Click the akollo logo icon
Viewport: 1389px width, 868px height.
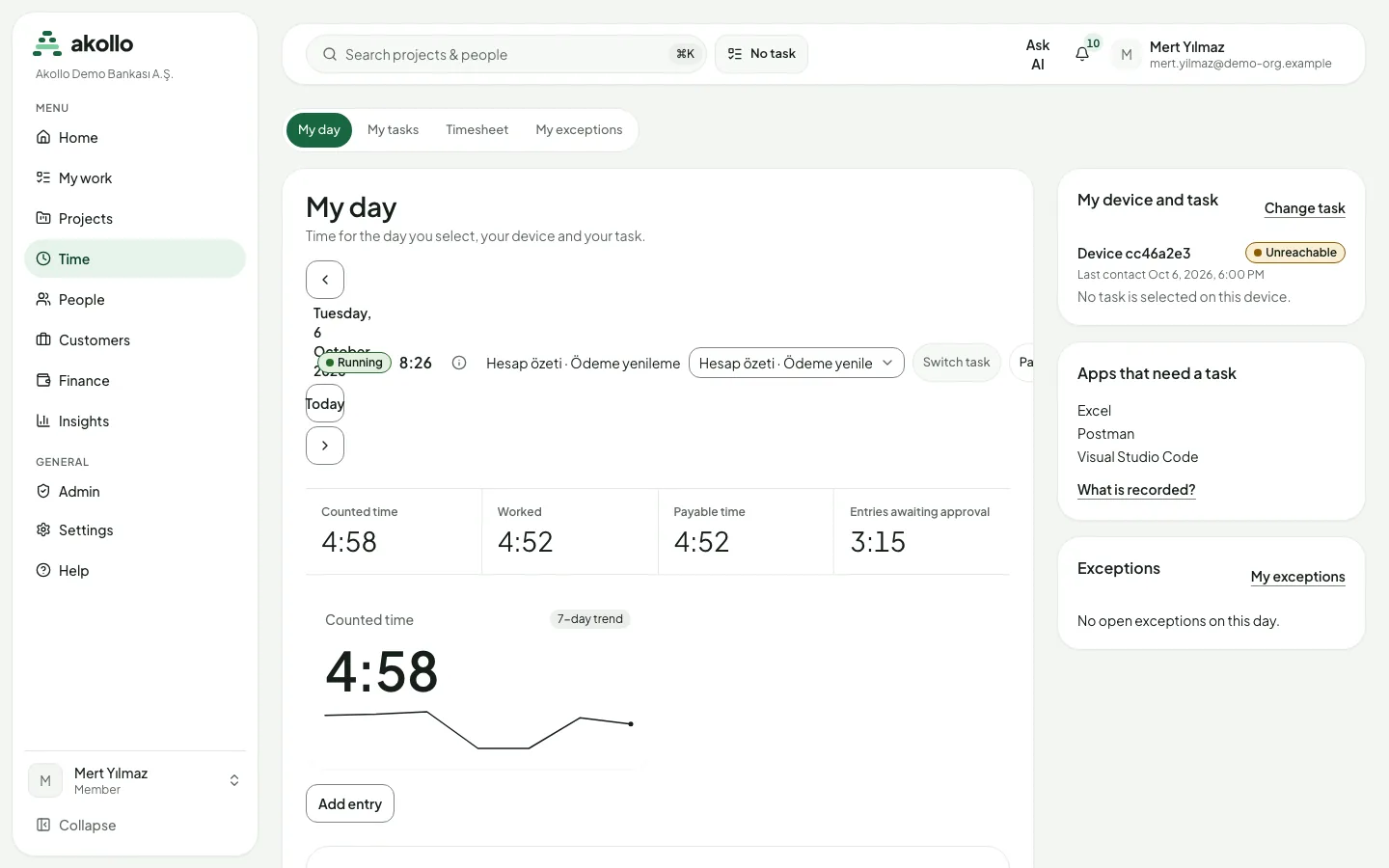[47, 43]
